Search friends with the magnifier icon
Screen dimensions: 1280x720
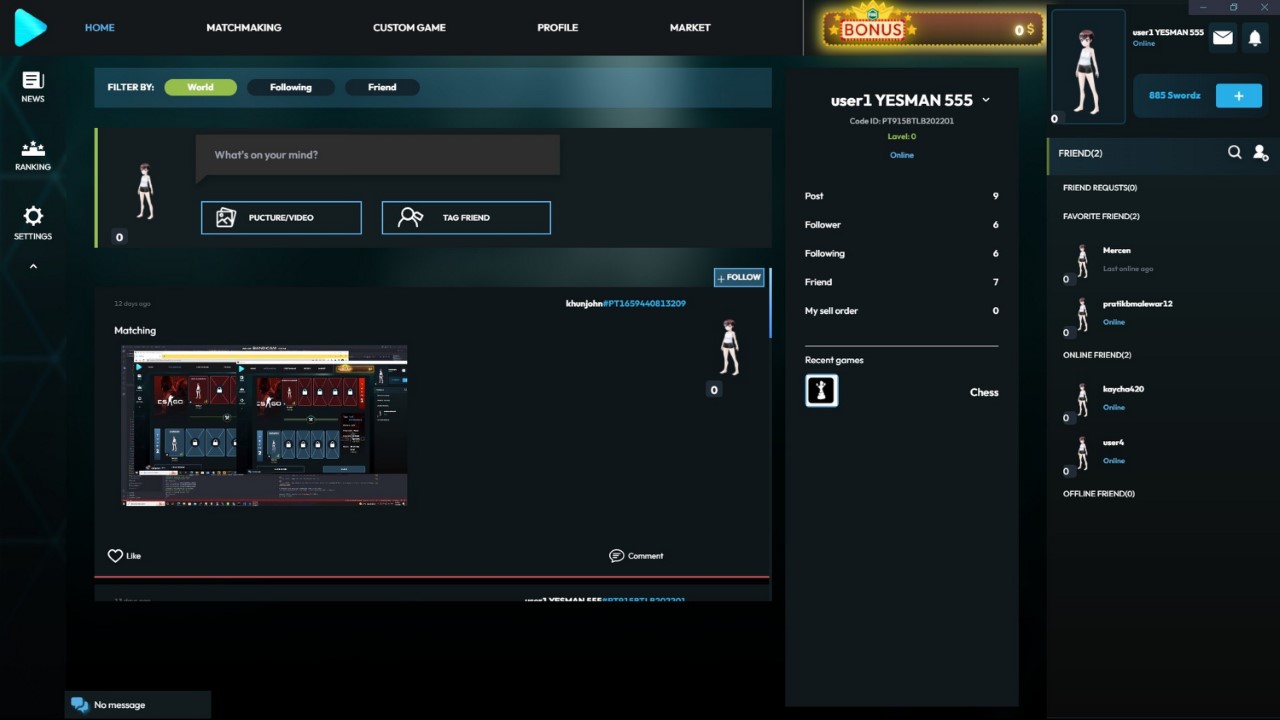(x=1235, y=152)
